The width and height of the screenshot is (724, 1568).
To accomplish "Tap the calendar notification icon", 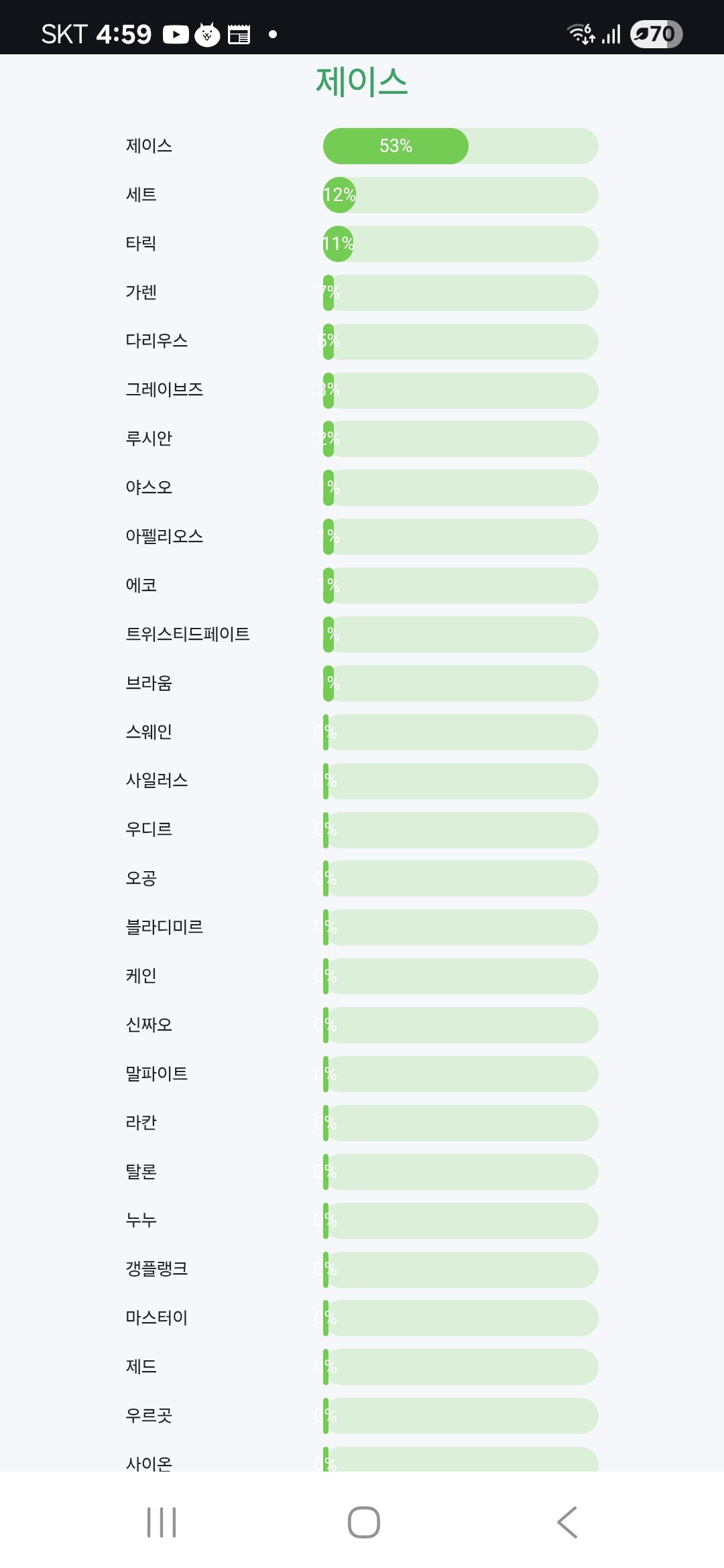I will point(239,34).
